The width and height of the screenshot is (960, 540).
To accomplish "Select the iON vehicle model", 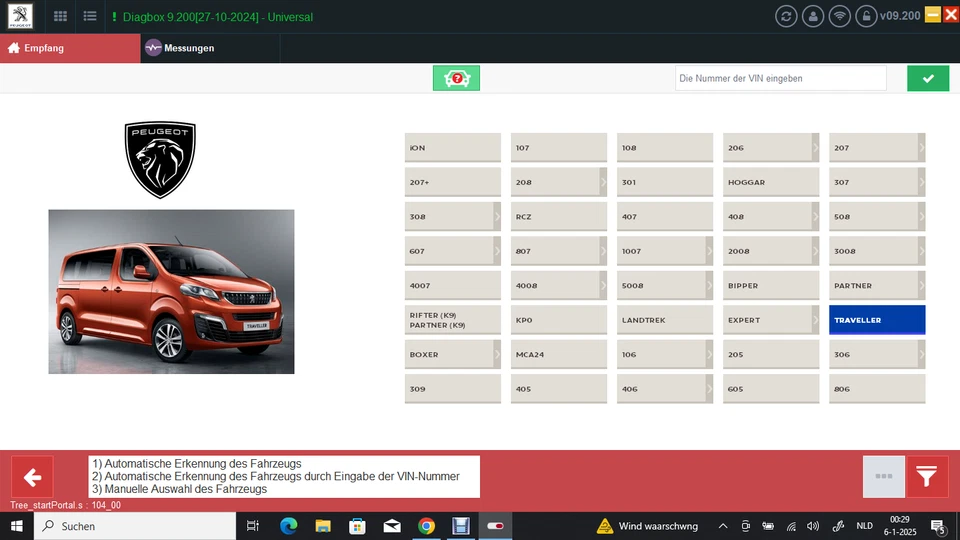I will click(x=452, y=148).
